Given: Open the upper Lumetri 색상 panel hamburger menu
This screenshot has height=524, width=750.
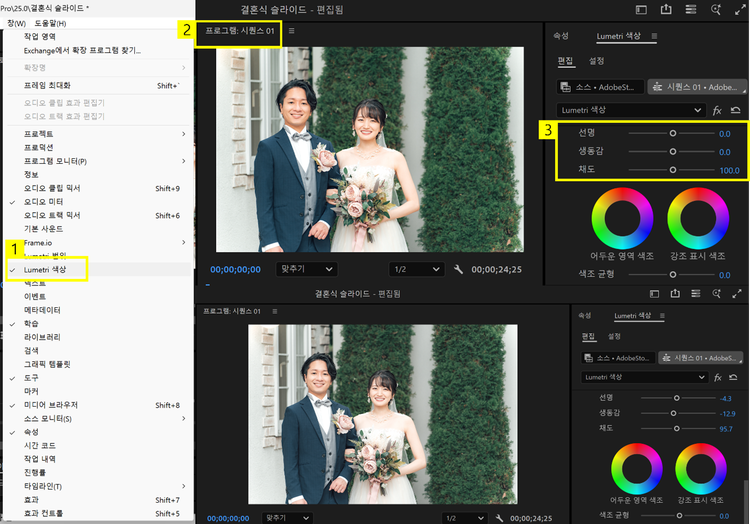Looking at the screenshot, I should click(654, 36).
